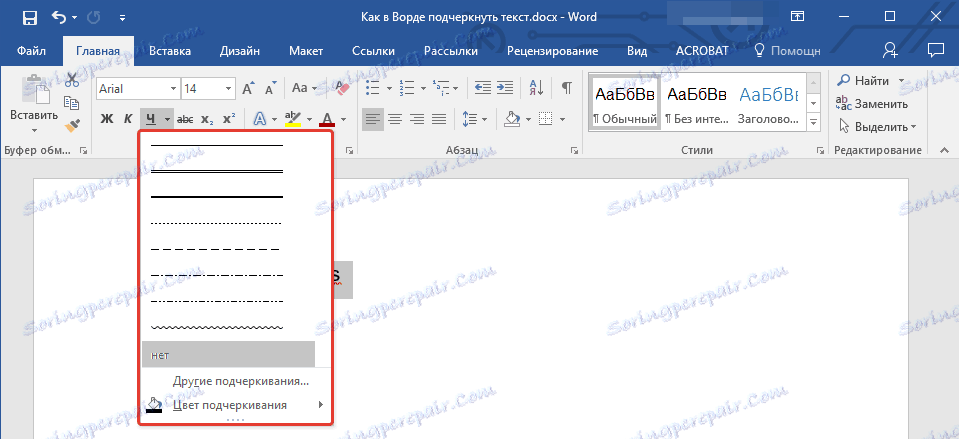Open the Файл menu
Image resolution: width=959 pixels, height=439 pixels.
point(31,51)
